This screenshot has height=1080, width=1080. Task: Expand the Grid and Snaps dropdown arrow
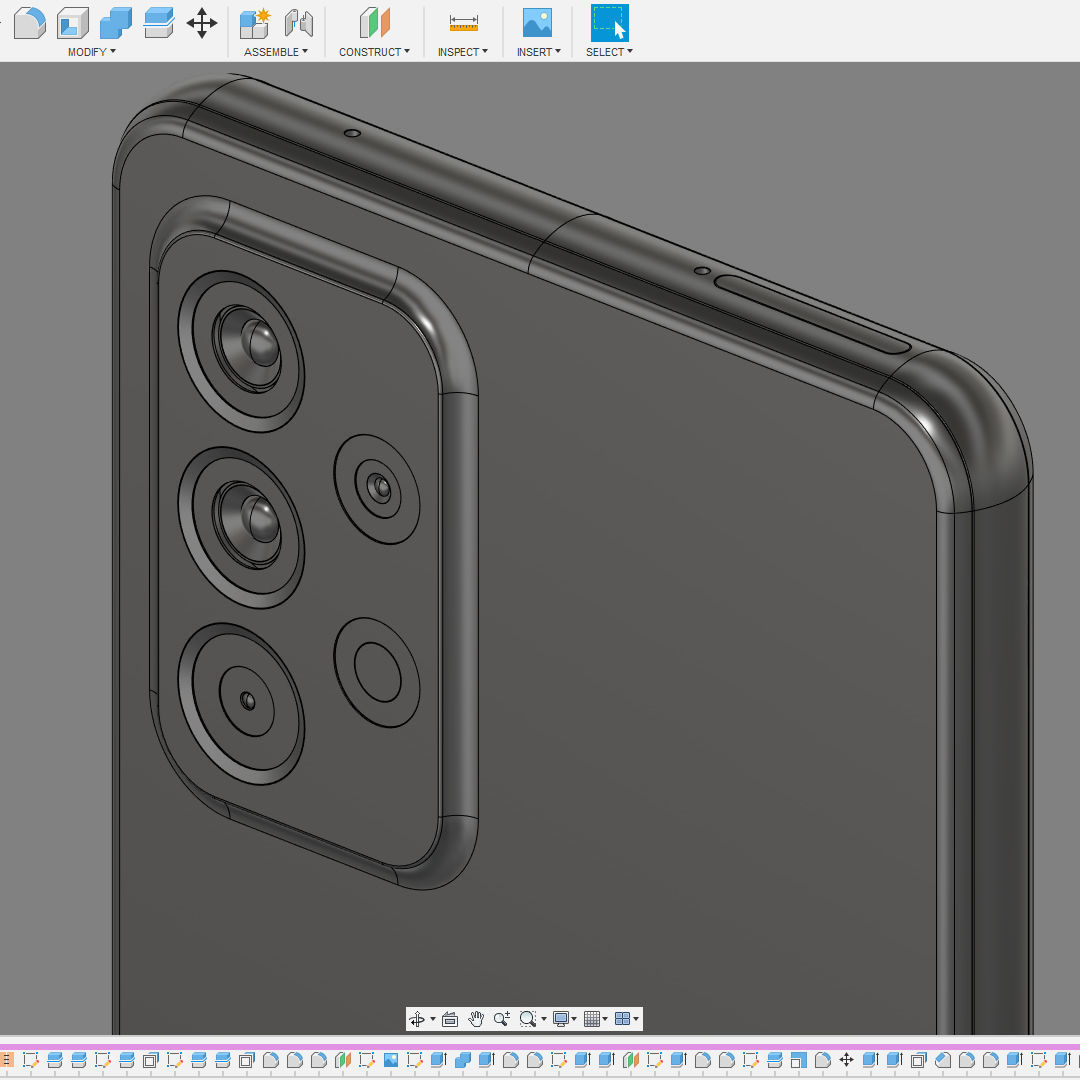(x=605, y=1019)
